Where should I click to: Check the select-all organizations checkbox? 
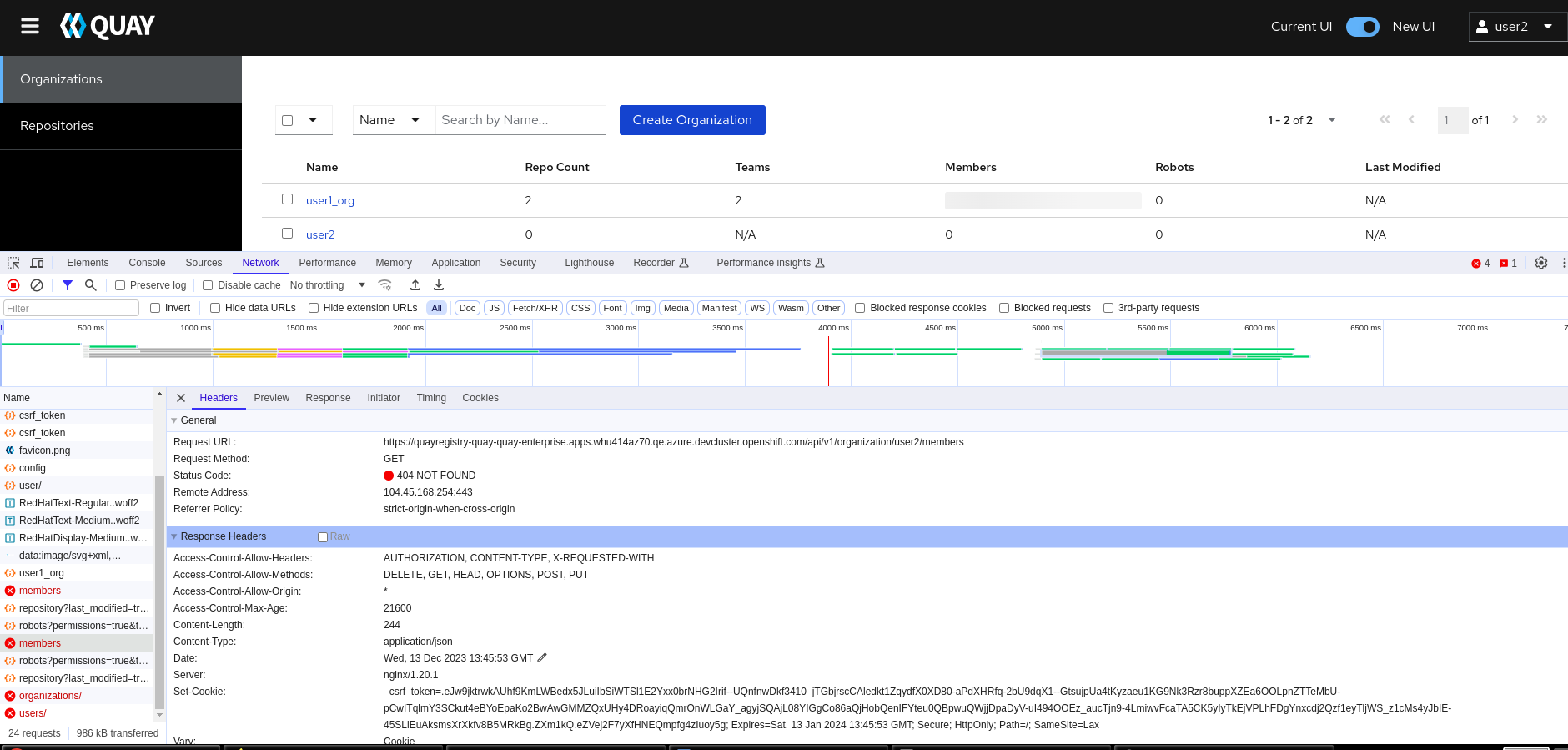[x=288, y=120]
